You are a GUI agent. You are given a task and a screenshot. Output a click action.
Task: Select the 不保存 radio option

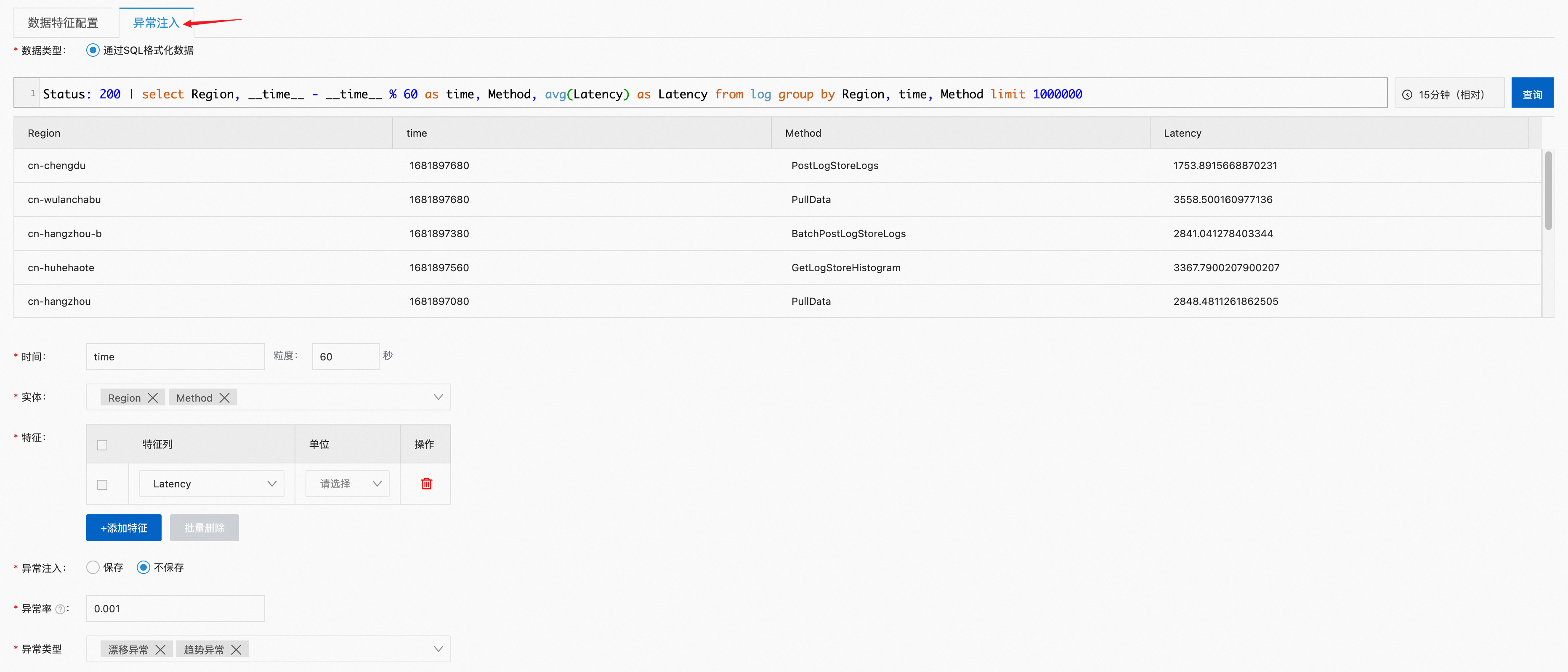(x=144, y=567)
